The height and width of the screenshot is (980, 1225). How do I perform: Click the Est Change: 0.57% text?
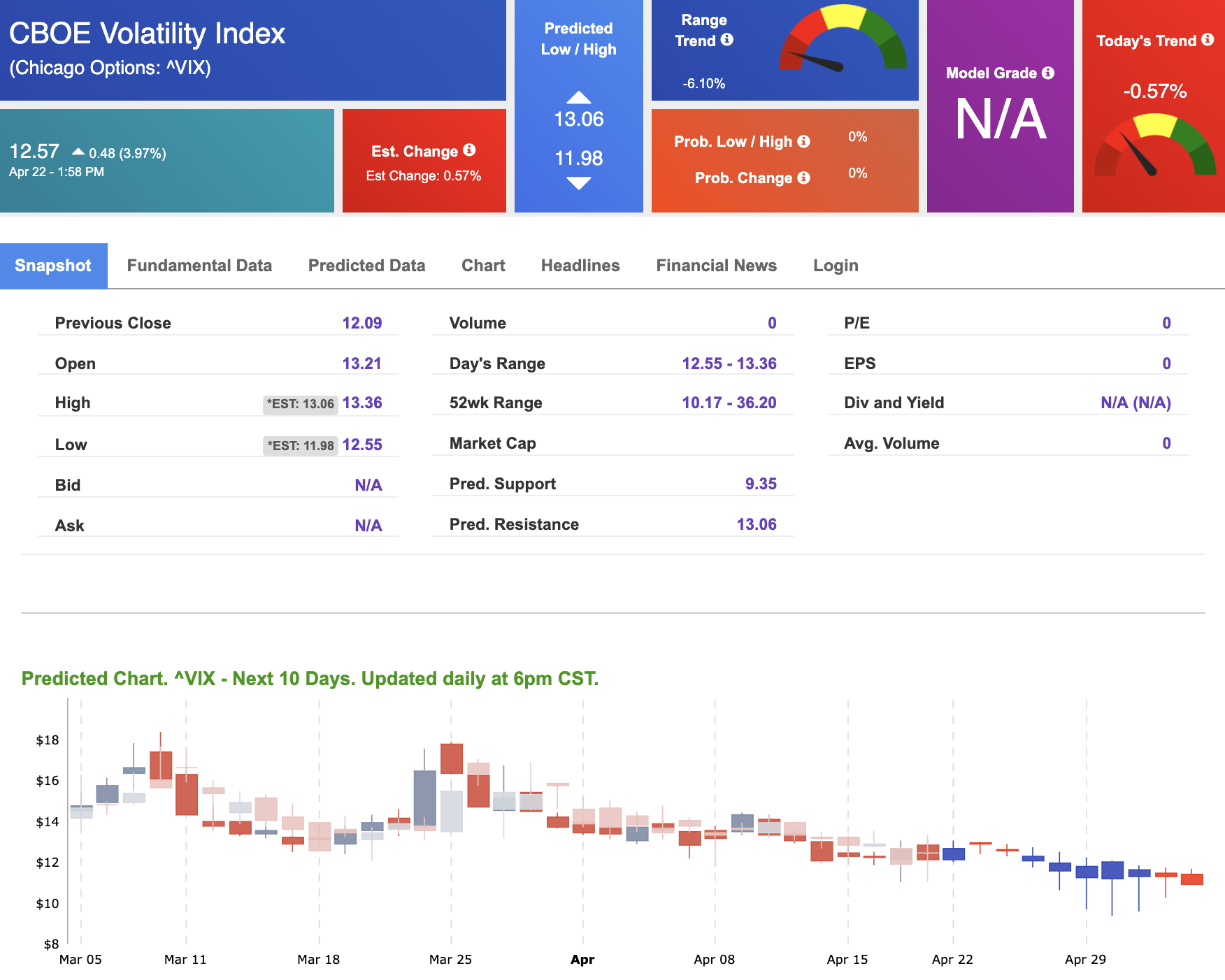424,175
